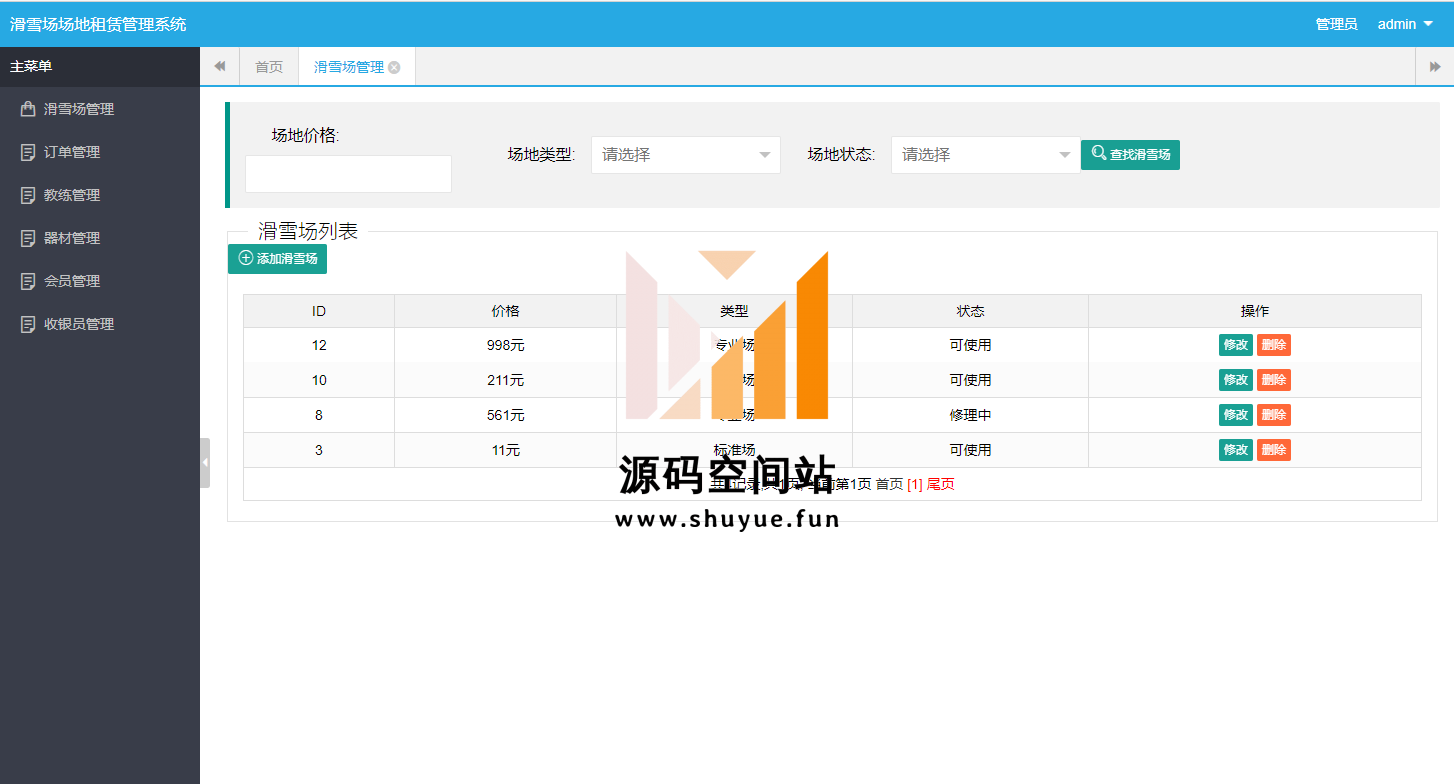This screenshot has width=1454, height=784.
Task: Click the 修理中 status cell
Action: (970, 415)
